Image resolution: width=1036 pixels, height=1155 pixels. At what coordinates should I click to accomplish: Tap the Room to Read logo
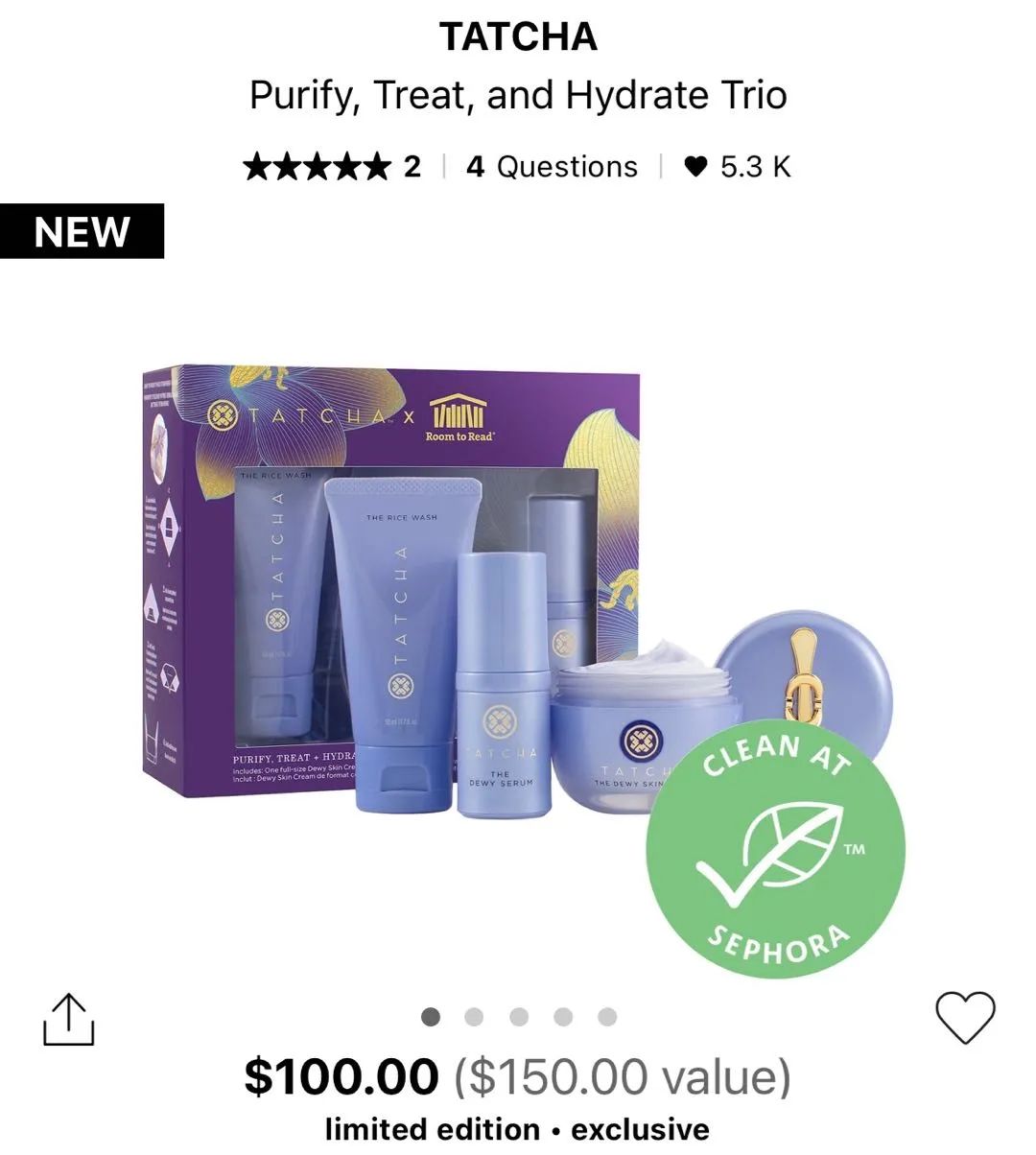[x=459, y=418]
